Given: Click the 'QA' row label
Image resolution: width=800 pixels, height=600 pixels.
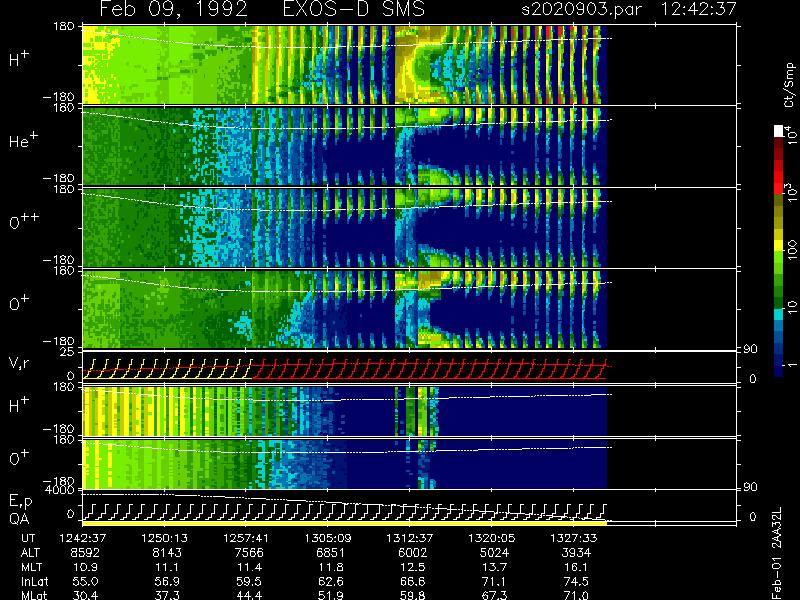Looking at the screenshot, I should point(19,518).
